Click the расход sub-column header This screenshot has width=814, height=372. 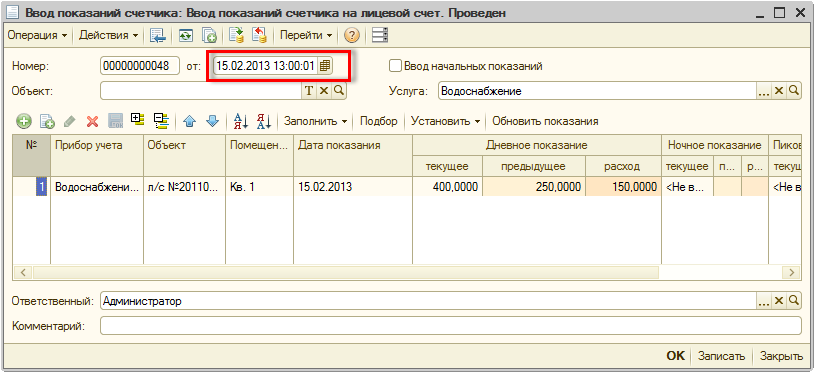[x=622, y=166]
